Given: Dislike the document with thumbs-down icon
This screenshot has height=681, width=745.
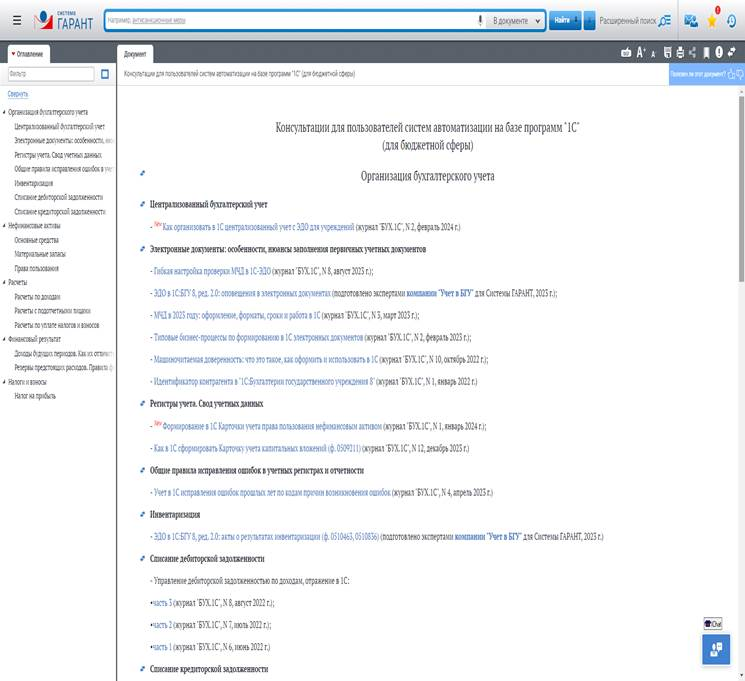Looking at the screenshot, I should point(740,74).
